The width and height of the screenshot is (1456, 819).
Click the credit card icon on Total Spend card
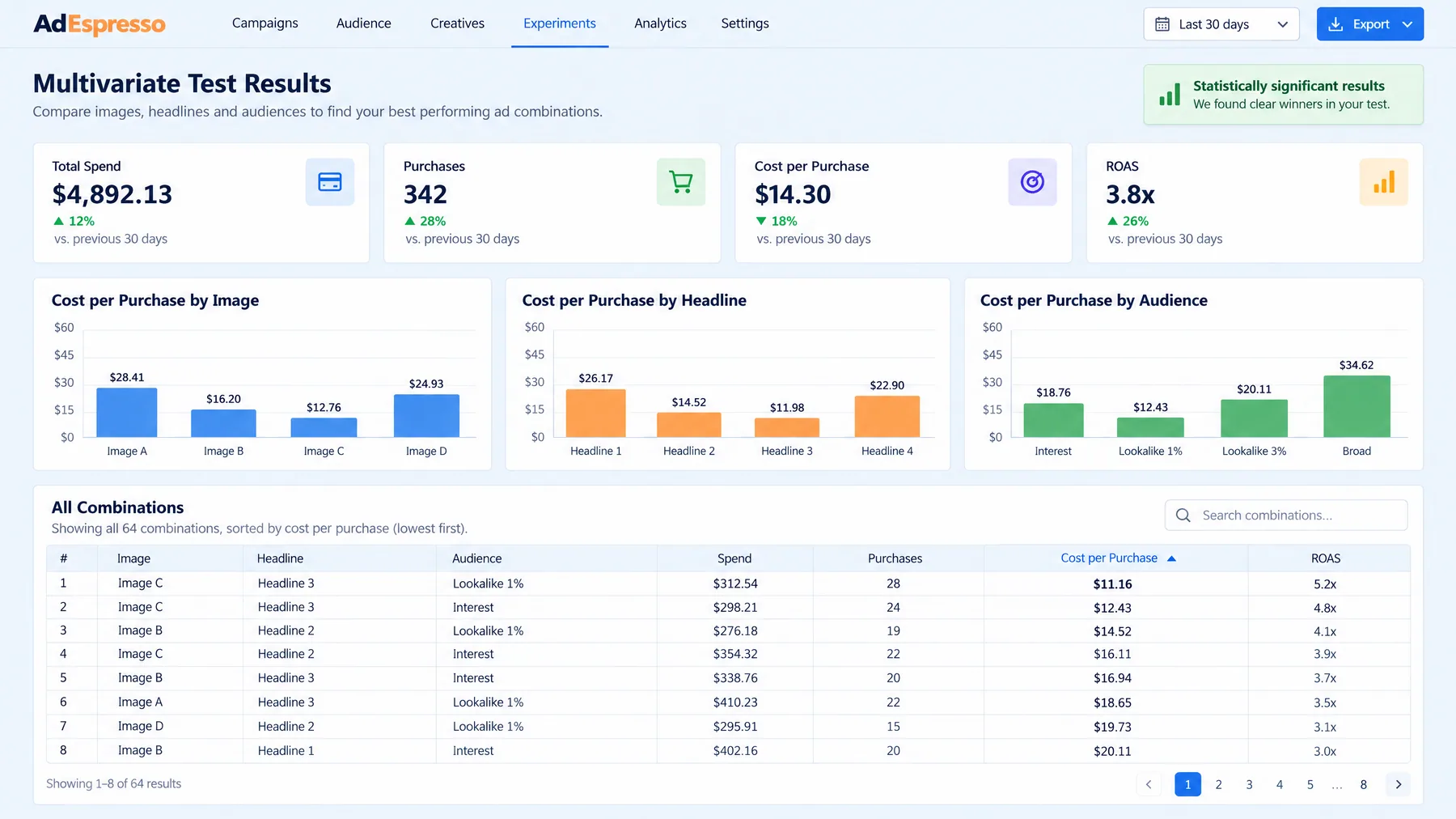click(330, 182)
